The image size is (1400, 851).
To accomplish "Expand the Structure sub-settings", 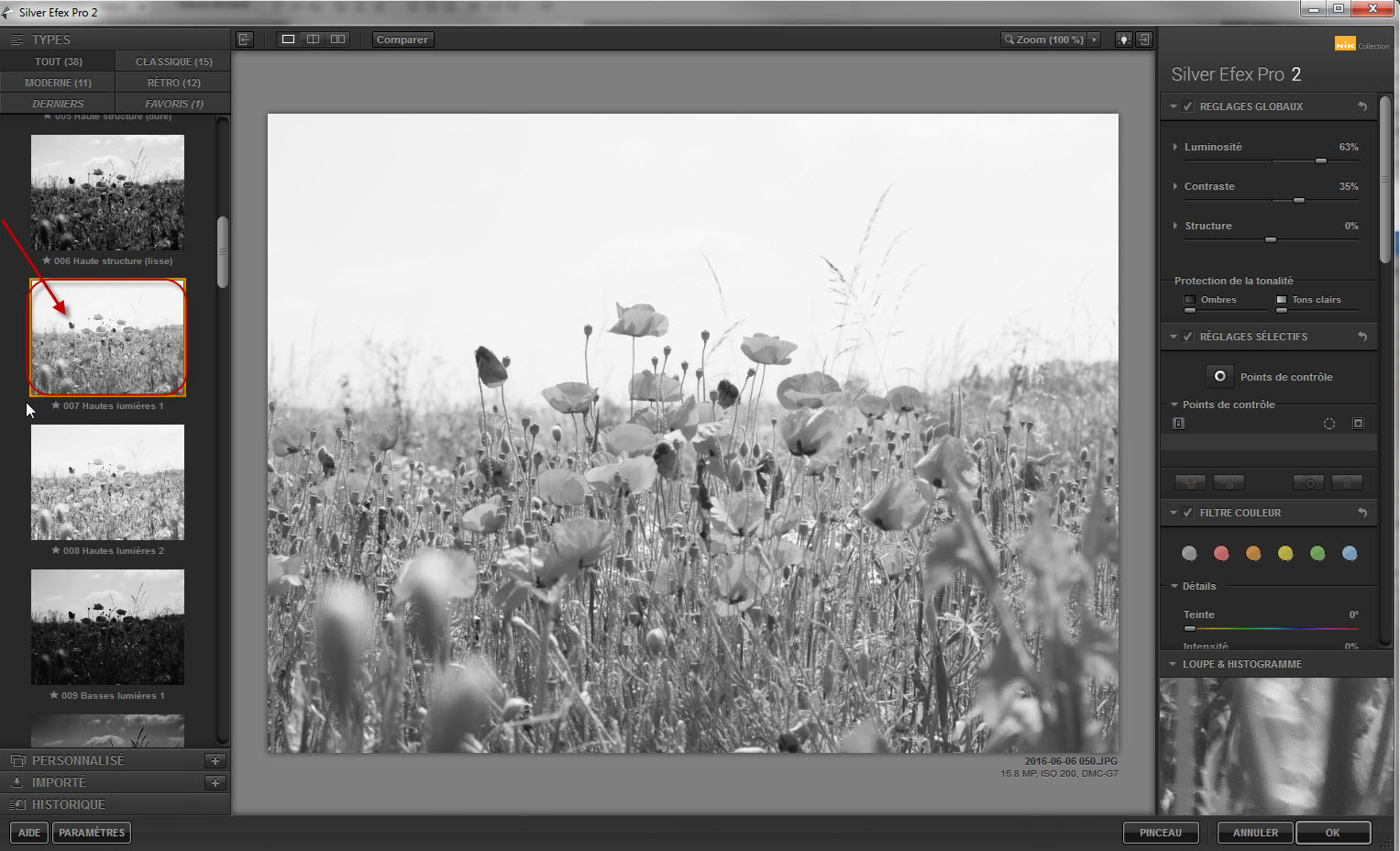I will tap(1175, 226).
